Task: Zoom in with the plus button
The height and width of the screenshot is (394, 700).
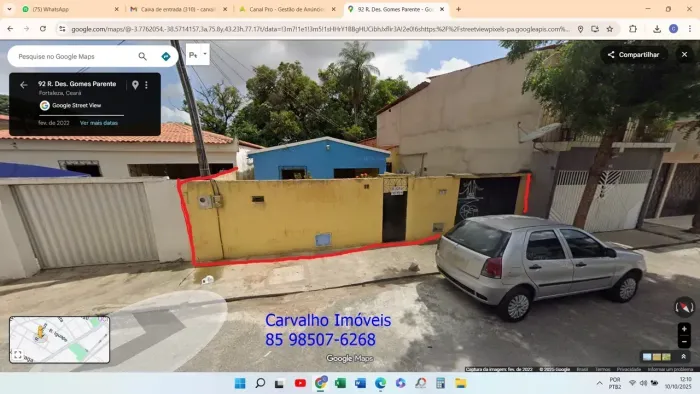Action: coord(684,329)
